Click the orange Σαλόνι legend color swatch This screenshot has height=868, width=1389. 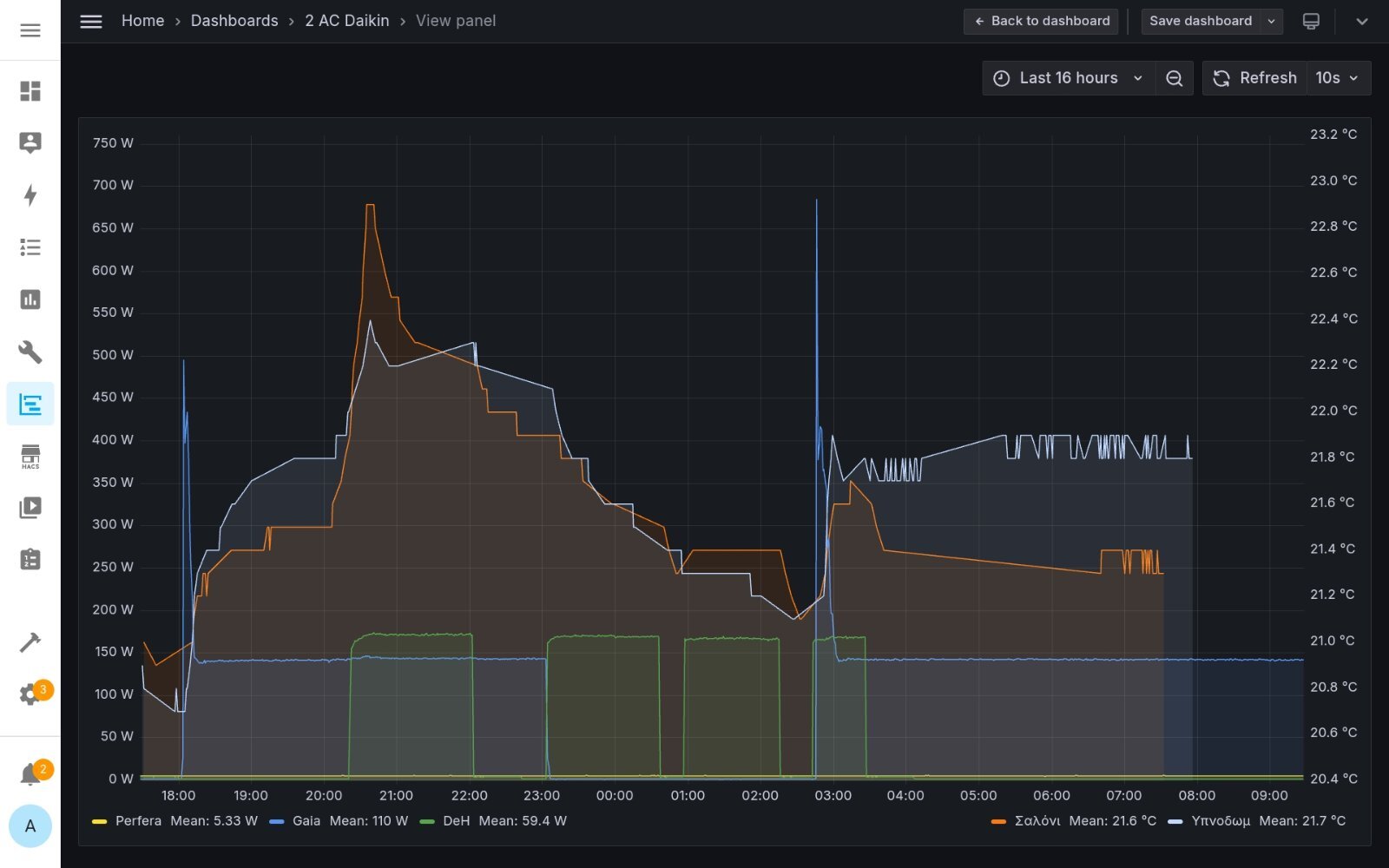tap(998, 821)
